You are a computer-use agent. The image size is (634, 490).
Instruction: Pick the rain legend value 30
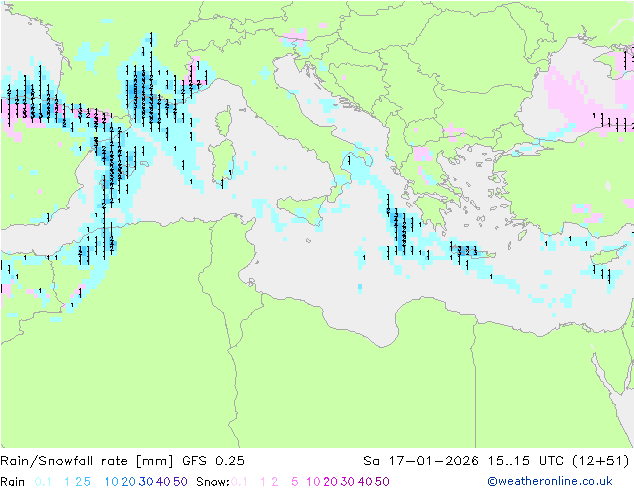click(146, 482)
